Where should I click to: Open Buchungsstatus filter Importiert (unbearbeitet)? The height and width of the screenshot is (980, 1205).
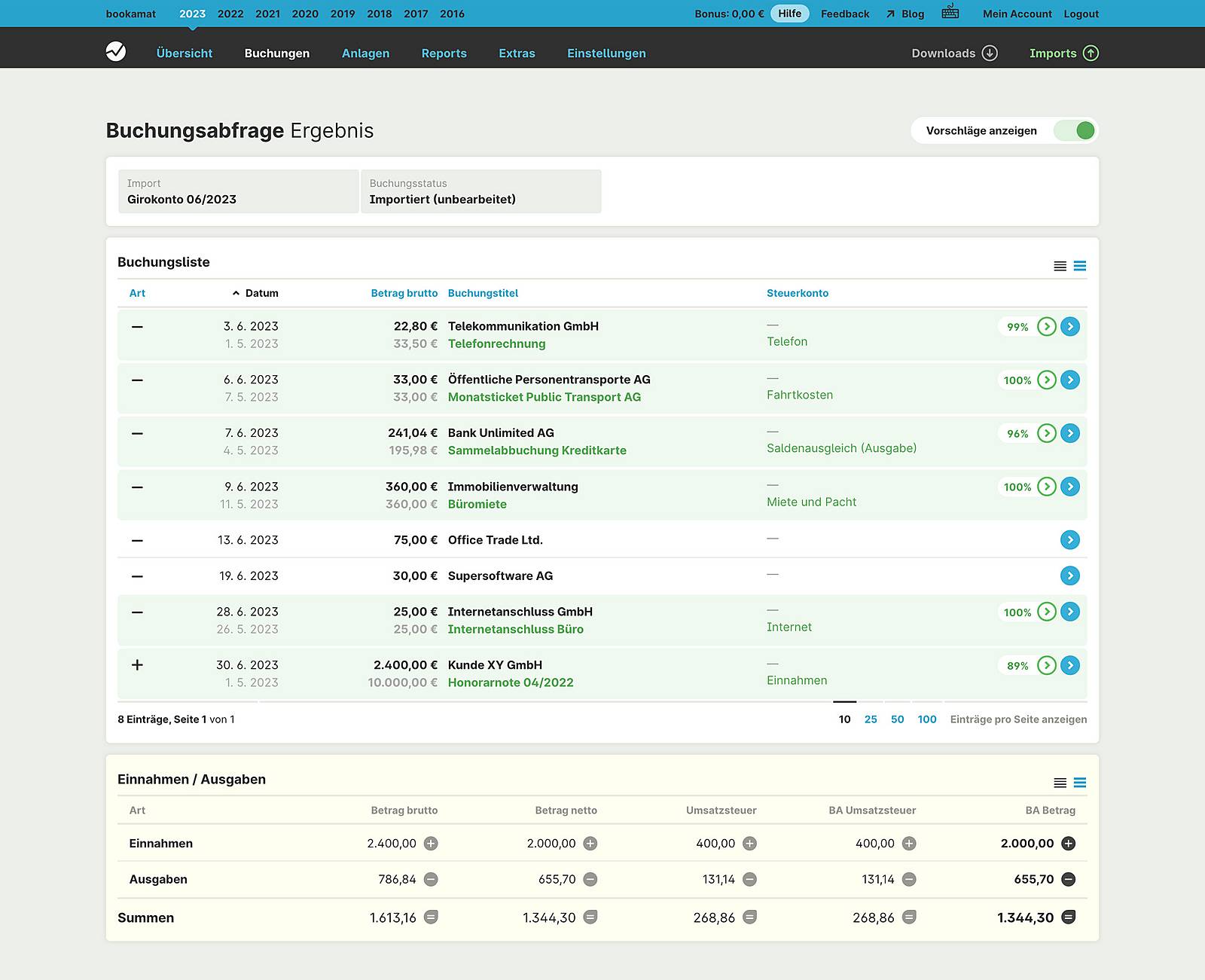point(481,191)
